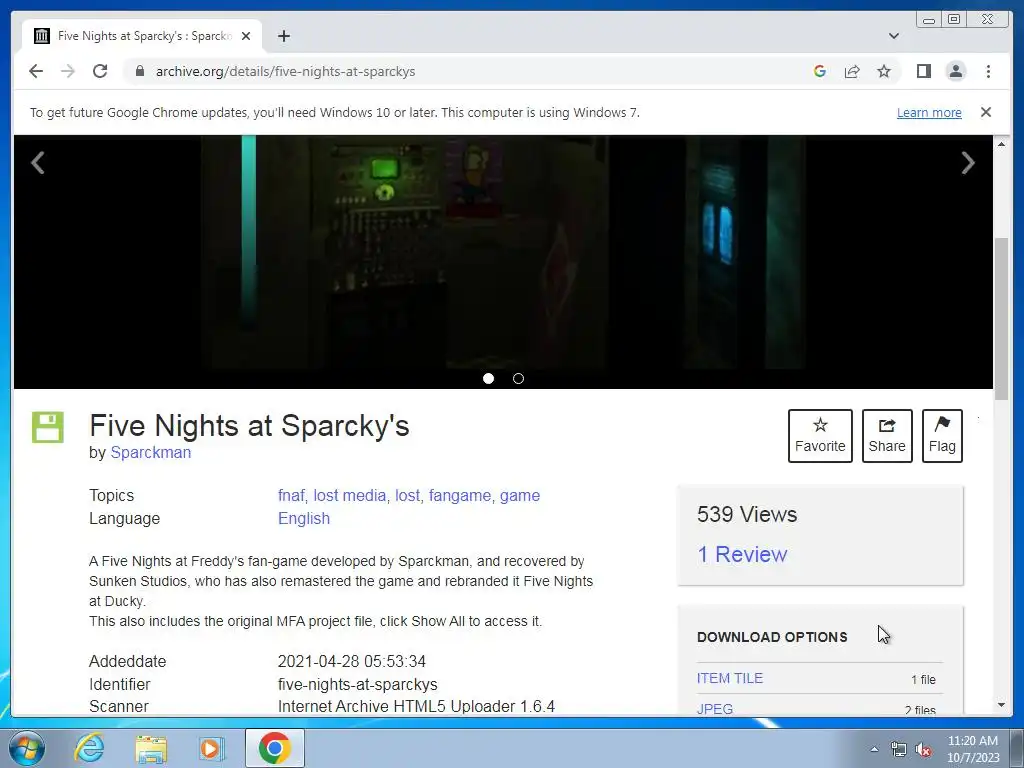Go back with the browser back arrow
This screenshot has width=1024, height=768.
(x=36, y=71)
